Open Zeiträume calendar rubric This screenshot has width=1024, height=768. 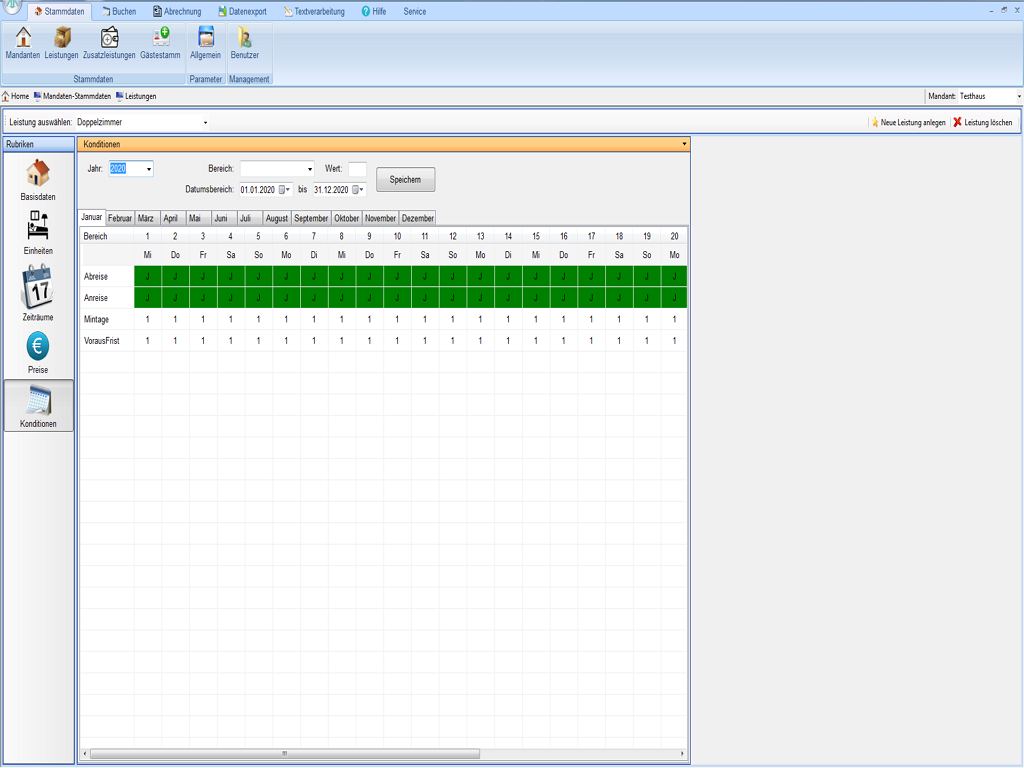pos(38,292)
